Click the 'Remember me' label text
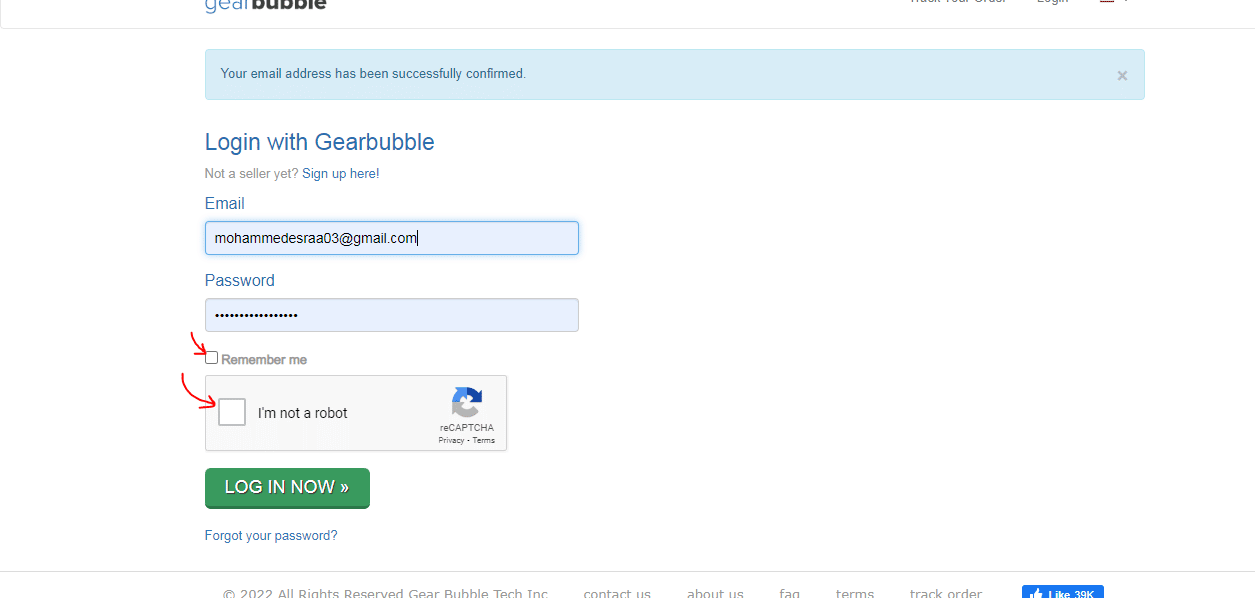 pos(264,359)
